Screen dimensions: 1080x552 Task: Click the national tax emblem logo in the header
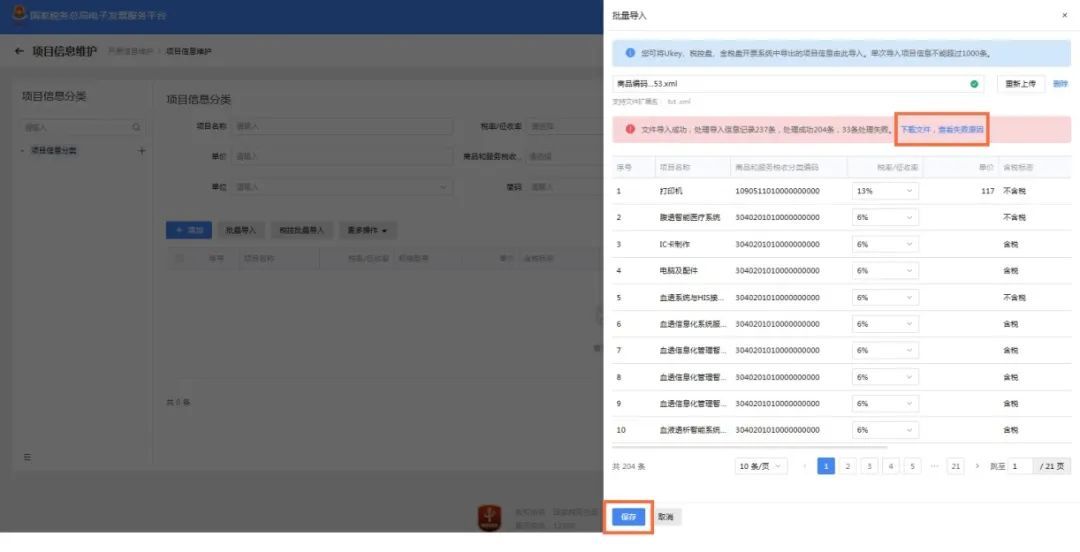pyautogui.click(x=19, y=13)
